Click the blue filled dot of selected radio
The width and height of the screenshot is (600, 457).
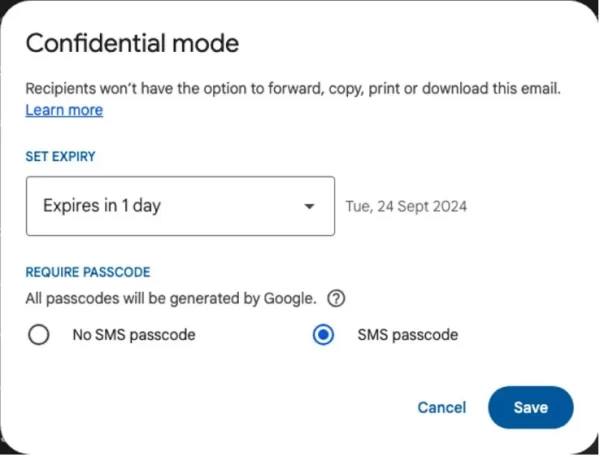tap(323, 335)
